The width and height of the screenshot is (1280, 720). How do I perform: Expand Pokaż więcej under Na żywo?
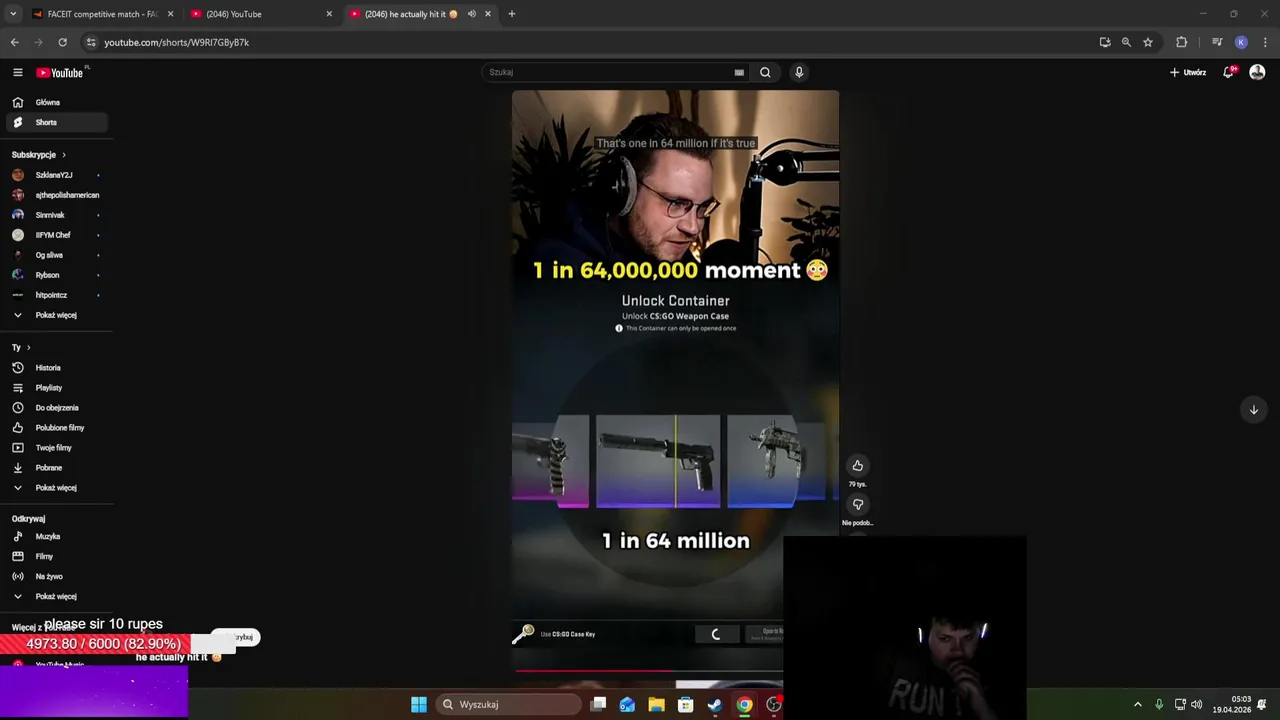coord(58,596)
